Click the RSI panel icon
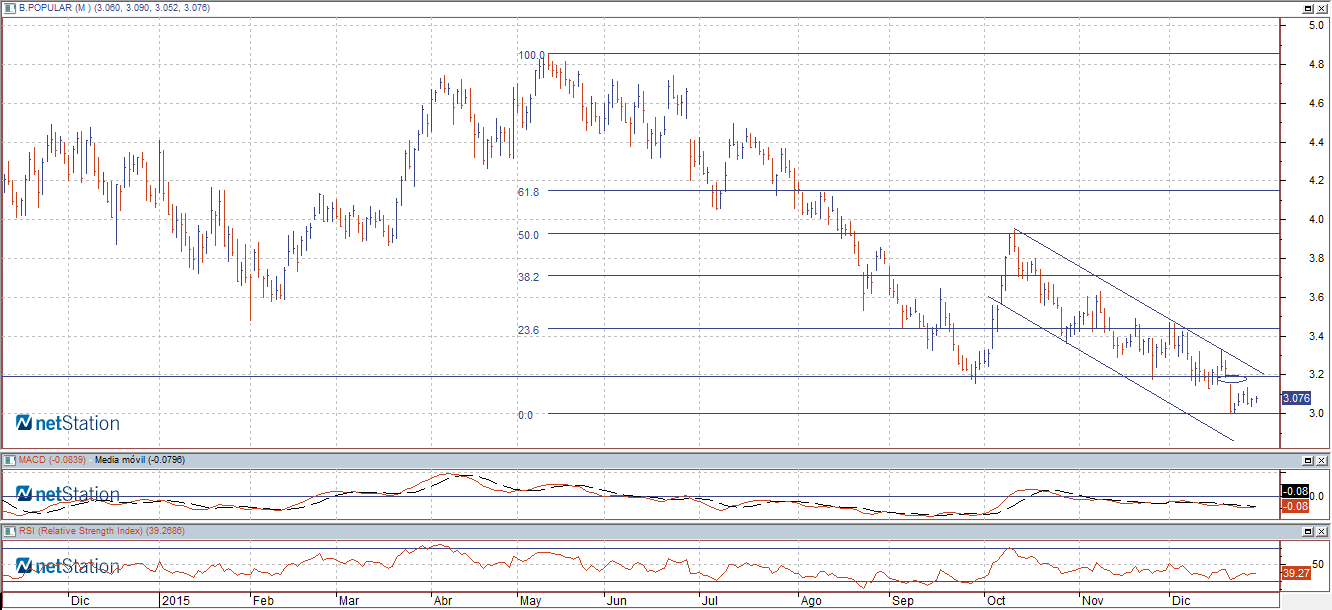 10,531
